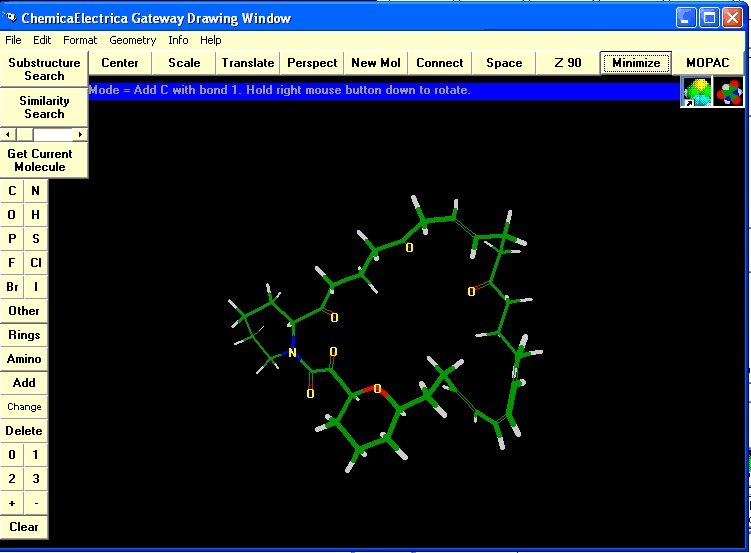Set bond order to 0

click(x=12, y=454)
